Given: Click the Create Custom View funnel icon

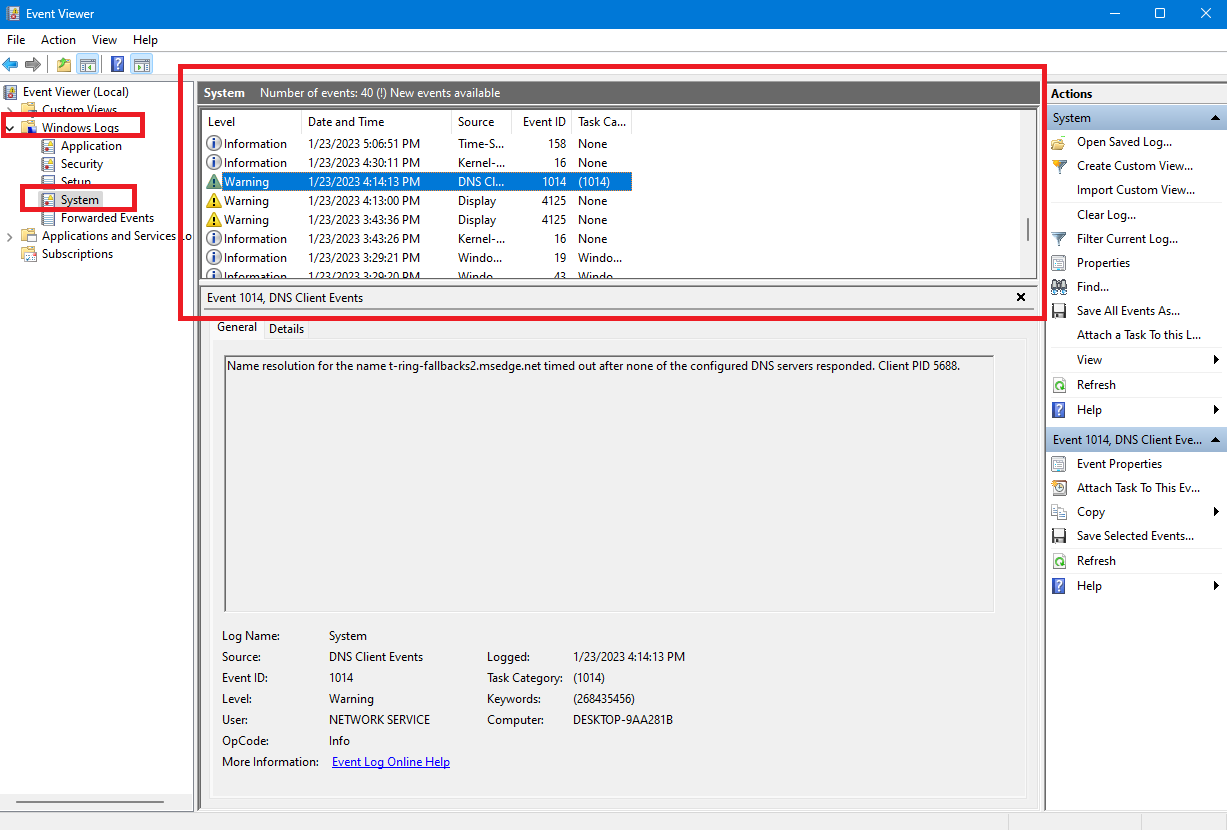Looking at the screenshot, I should (1059, 166).
